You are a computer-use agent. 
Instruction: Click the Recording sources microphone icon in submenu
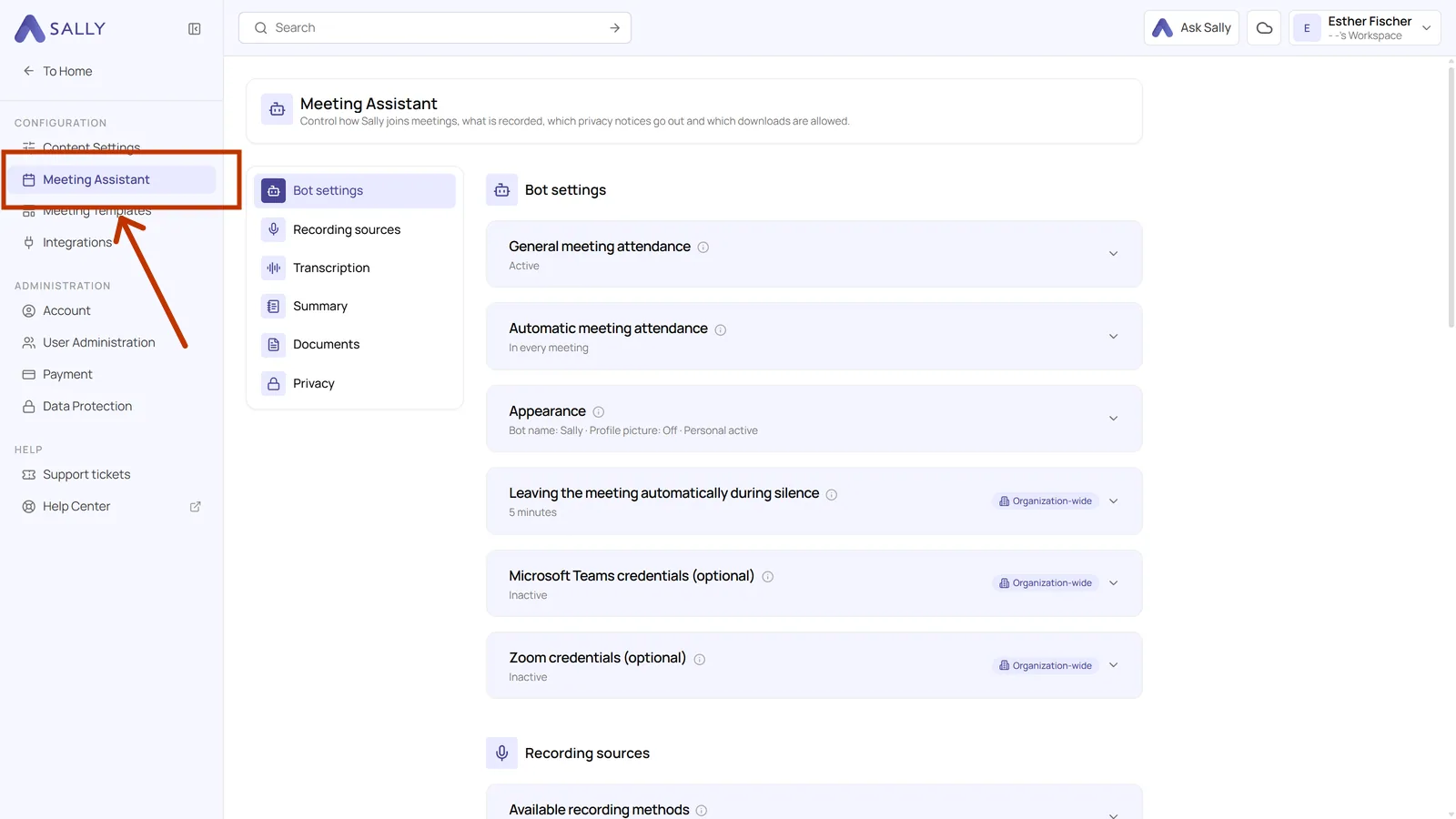click(x=273, y=229)
